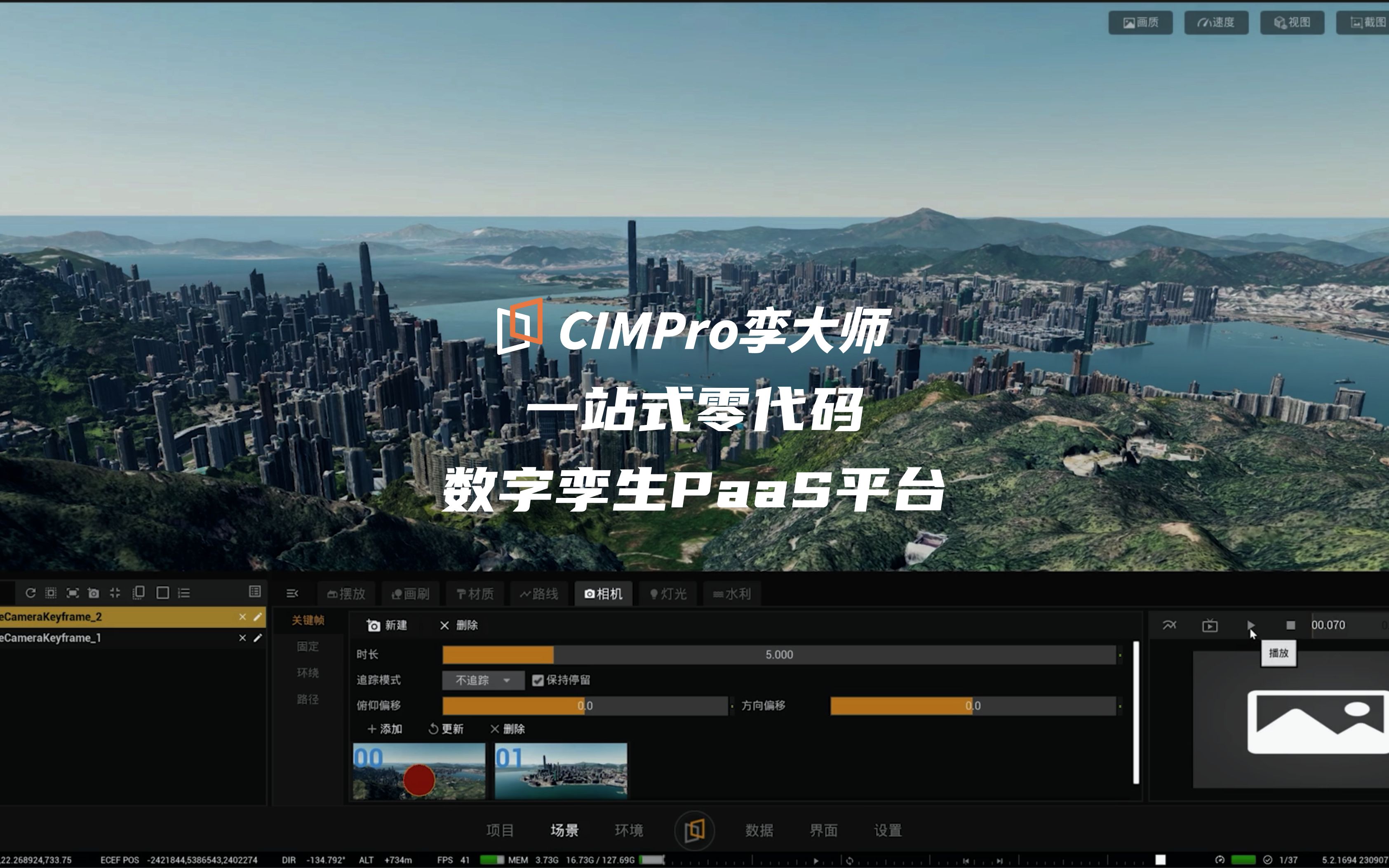Remove CameraKeyframe_2 with its X icon
Screen dimensions: 1389x868
[x=242, y=617]
